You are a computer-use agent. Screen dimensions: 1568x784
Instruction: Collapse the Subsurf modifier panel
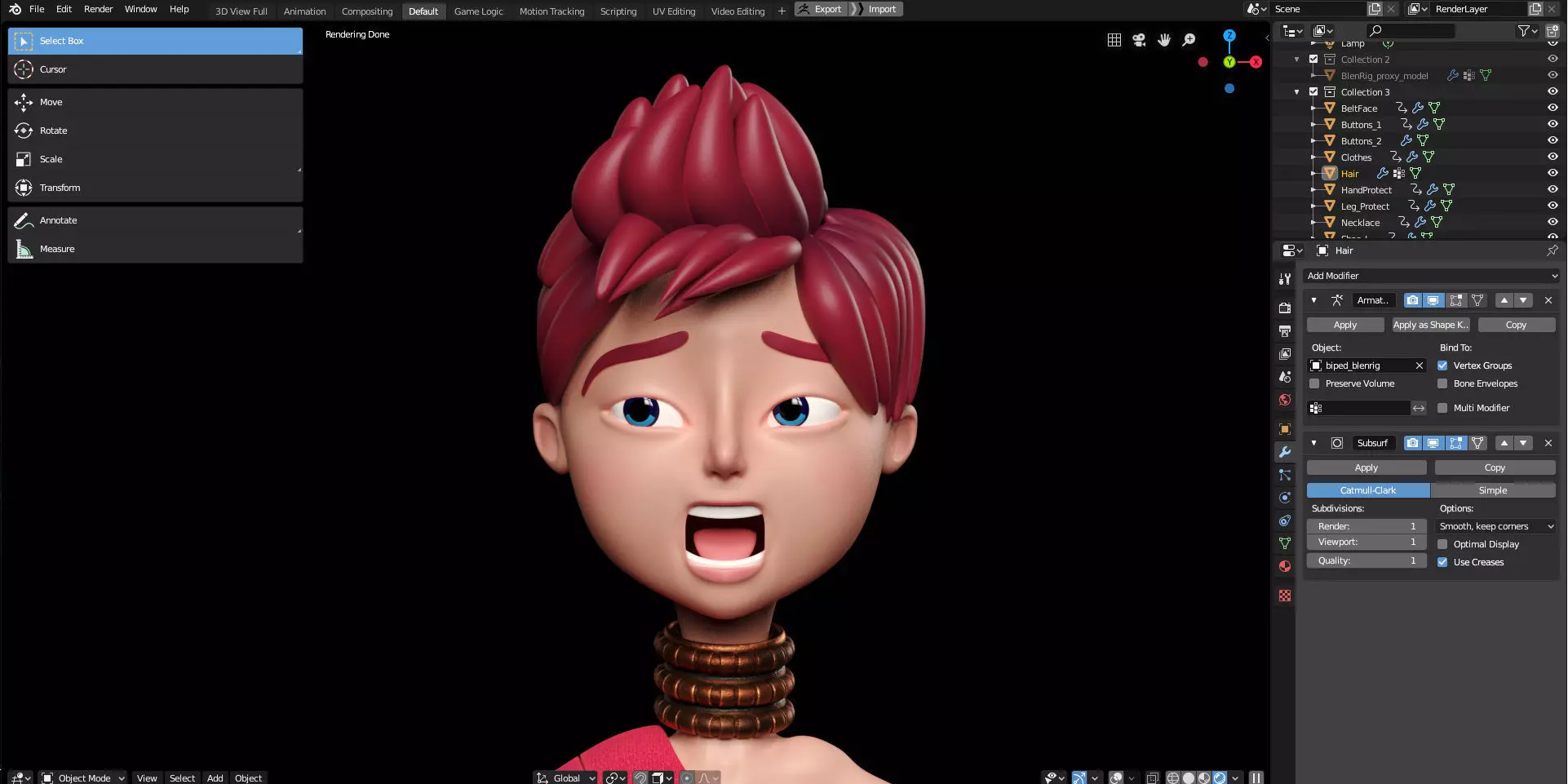[1313, 443]
